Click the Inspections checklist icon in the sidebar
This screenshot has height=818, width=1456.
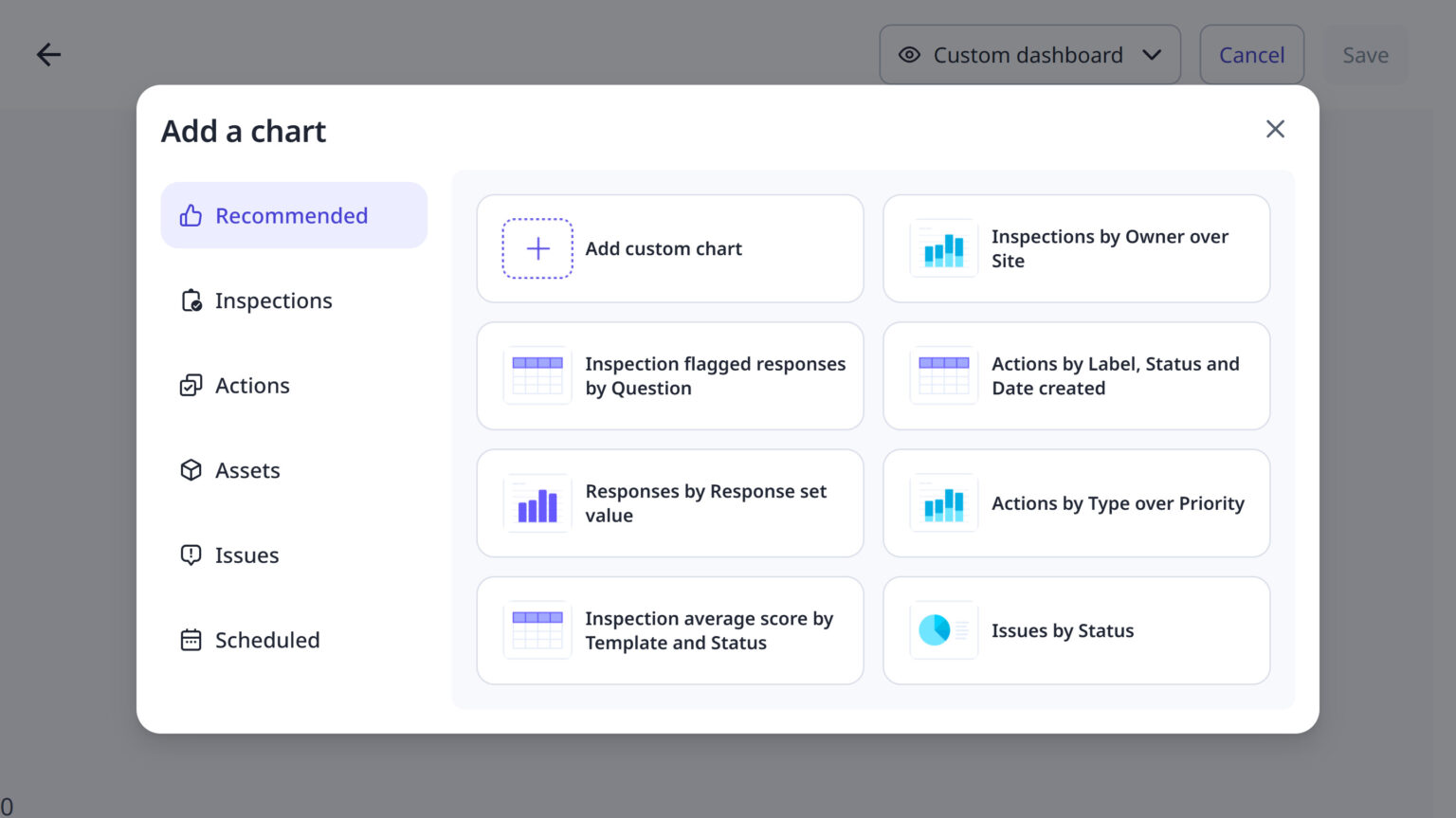click(x=191, y=300)
